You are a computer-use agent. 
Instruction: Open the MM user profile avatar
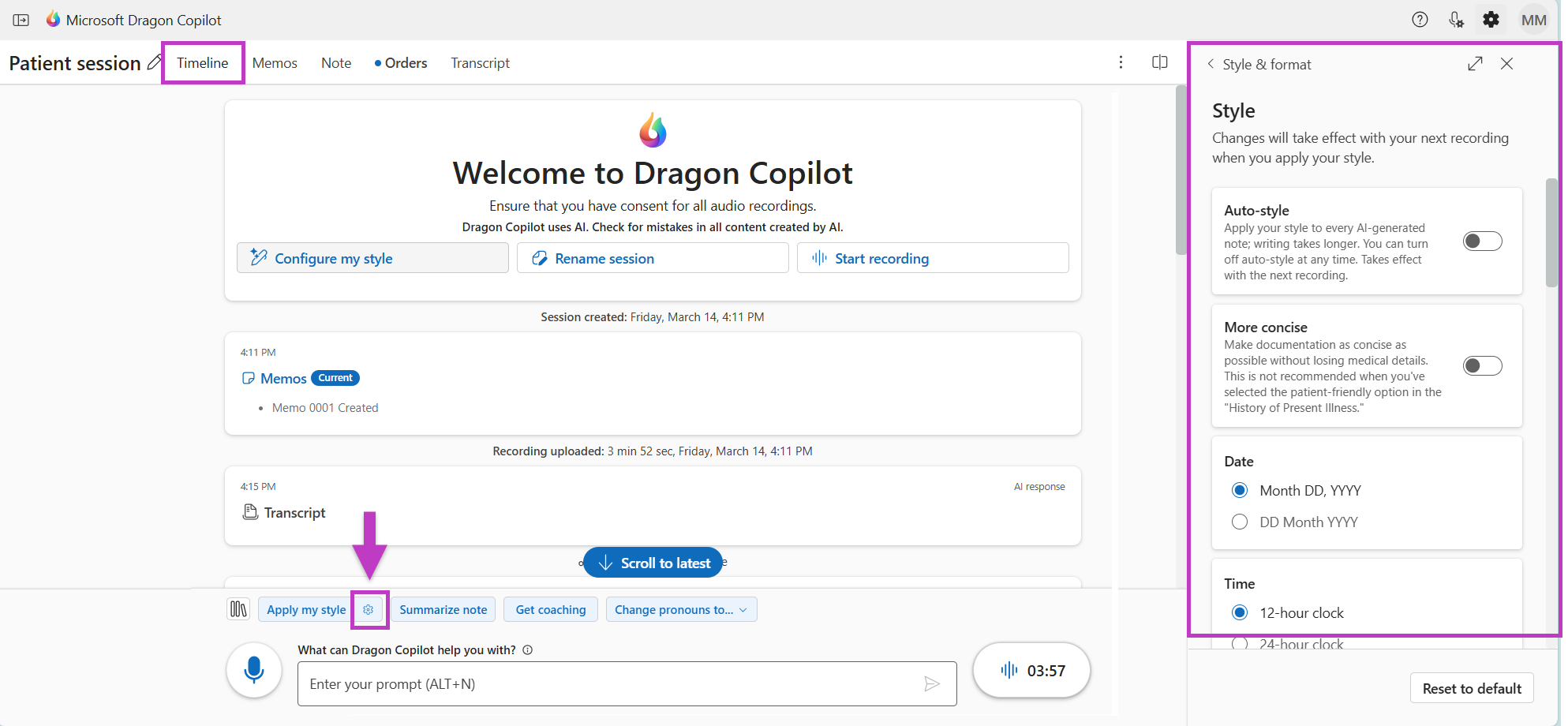(x=1533, y=20)
